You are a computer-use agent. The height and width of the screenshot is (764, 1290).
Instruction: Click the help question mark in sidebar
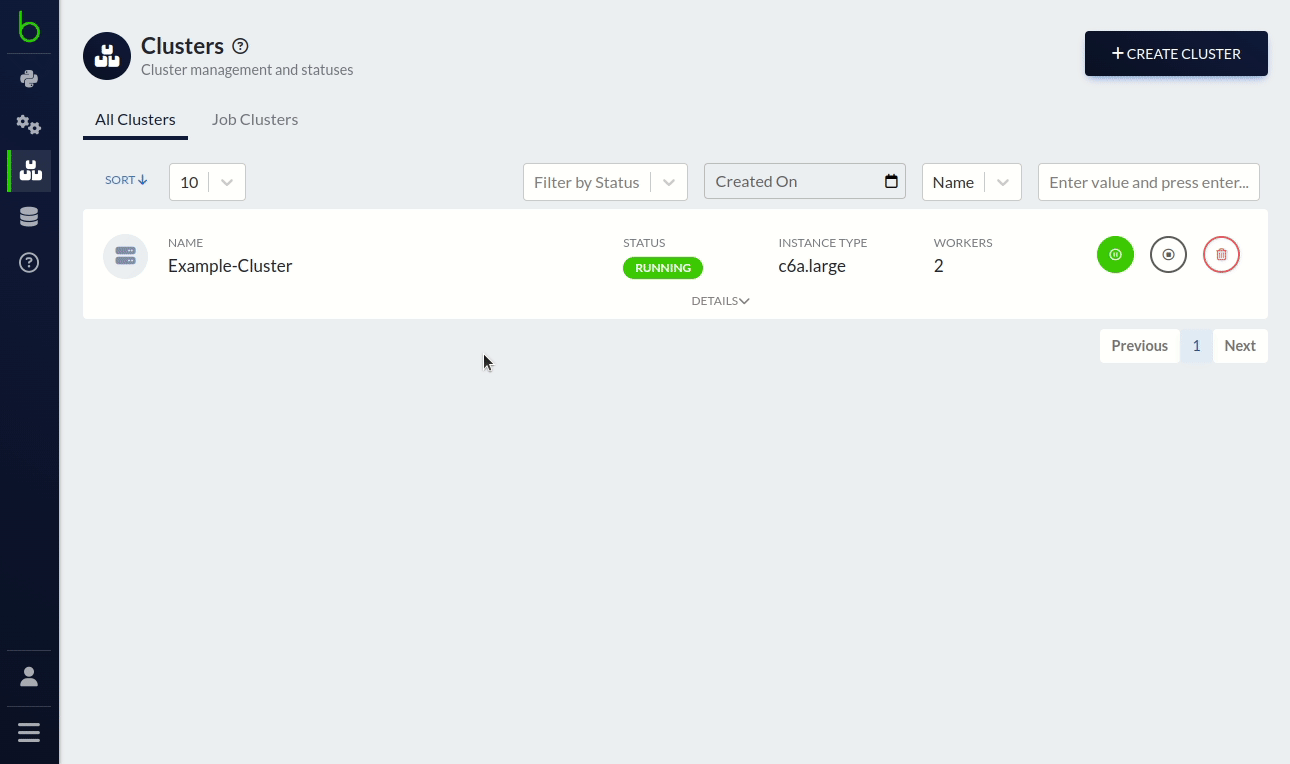(29, 263)
